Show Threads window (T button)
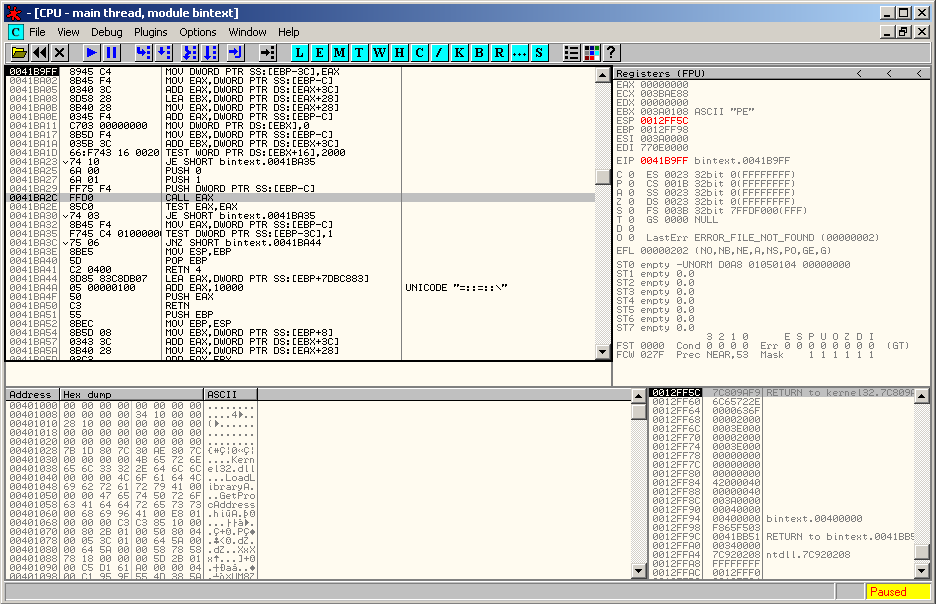Image resolution: width=936 pixels, height=604 pixels. pos(360,52)
